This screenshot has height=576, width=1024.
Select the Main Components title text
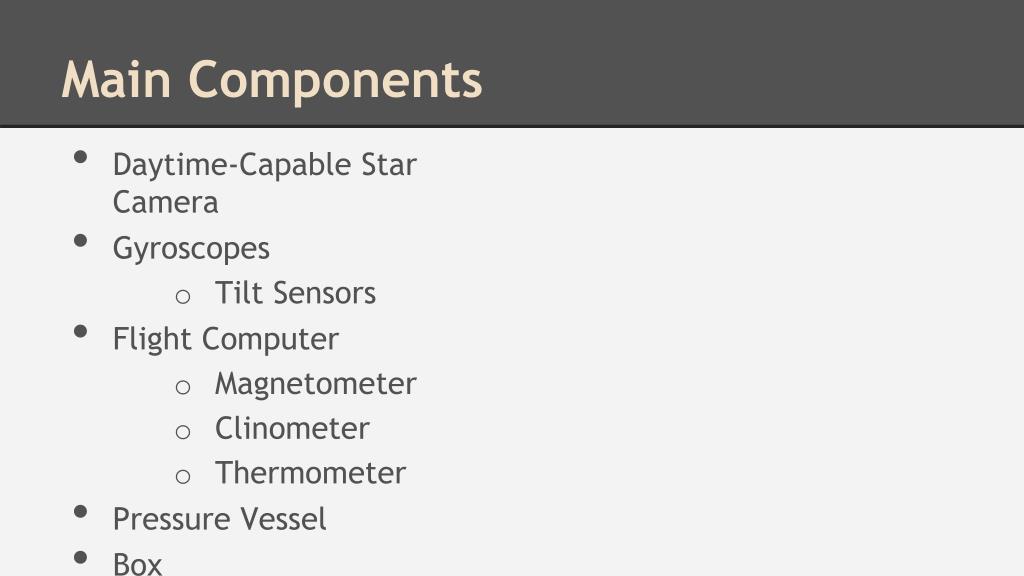272,80
